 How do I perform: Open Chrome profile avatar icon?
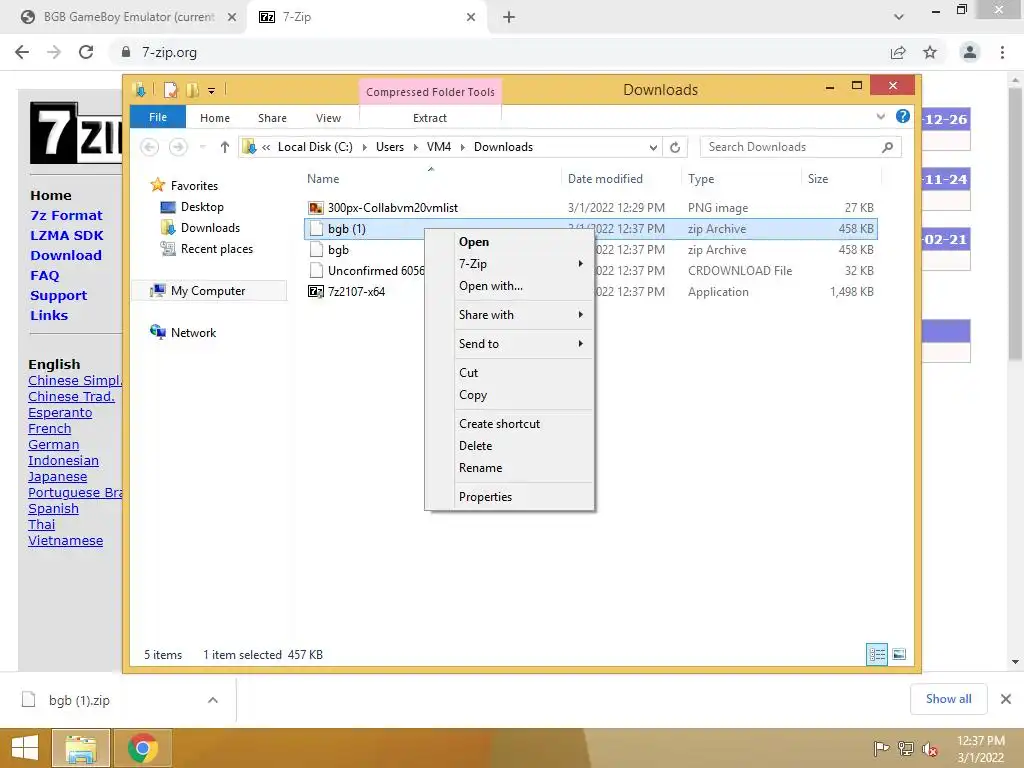click(x=970, y=52)
